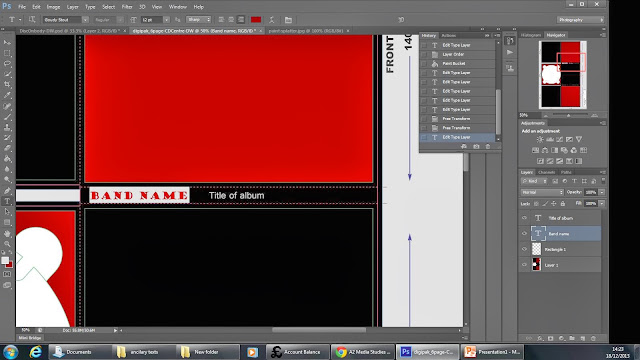Select the Horizontal Type tool in toolbox
This screenshot has width=640, height=360.
tap(7, 201)
